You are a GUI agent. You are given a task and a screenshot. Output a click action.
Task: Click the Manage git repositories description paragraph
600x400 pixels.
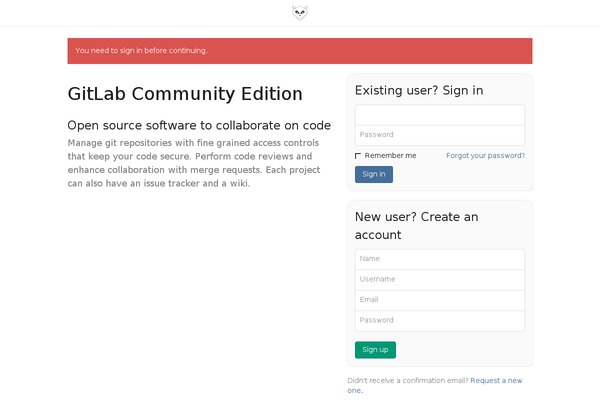[x=194, y=163]
